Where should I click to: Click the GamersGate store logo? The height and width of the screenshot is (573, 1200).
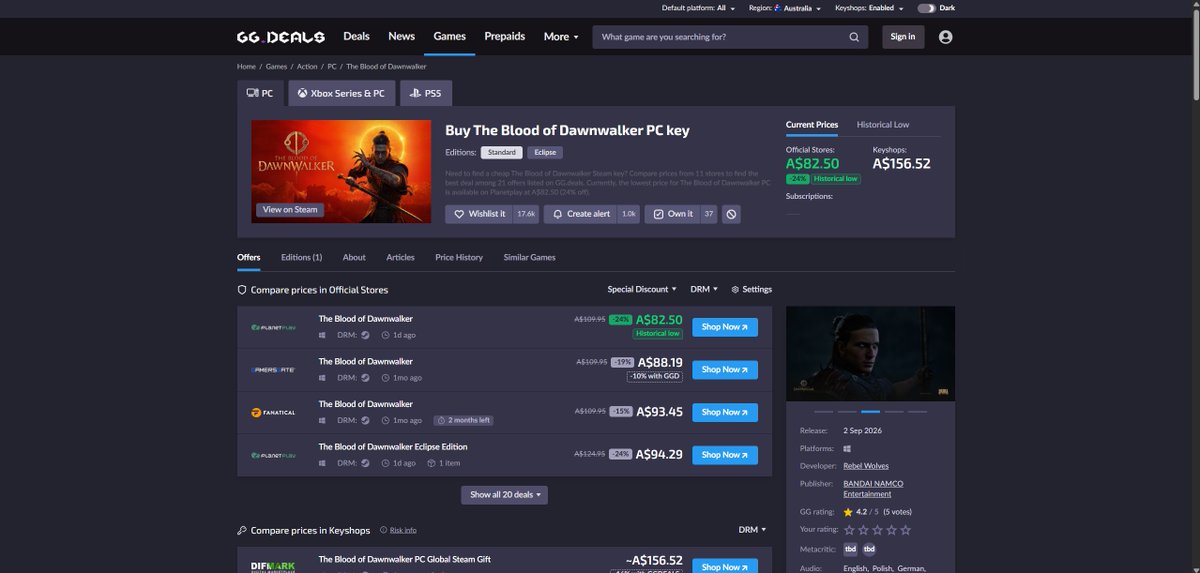click(273, 370)
